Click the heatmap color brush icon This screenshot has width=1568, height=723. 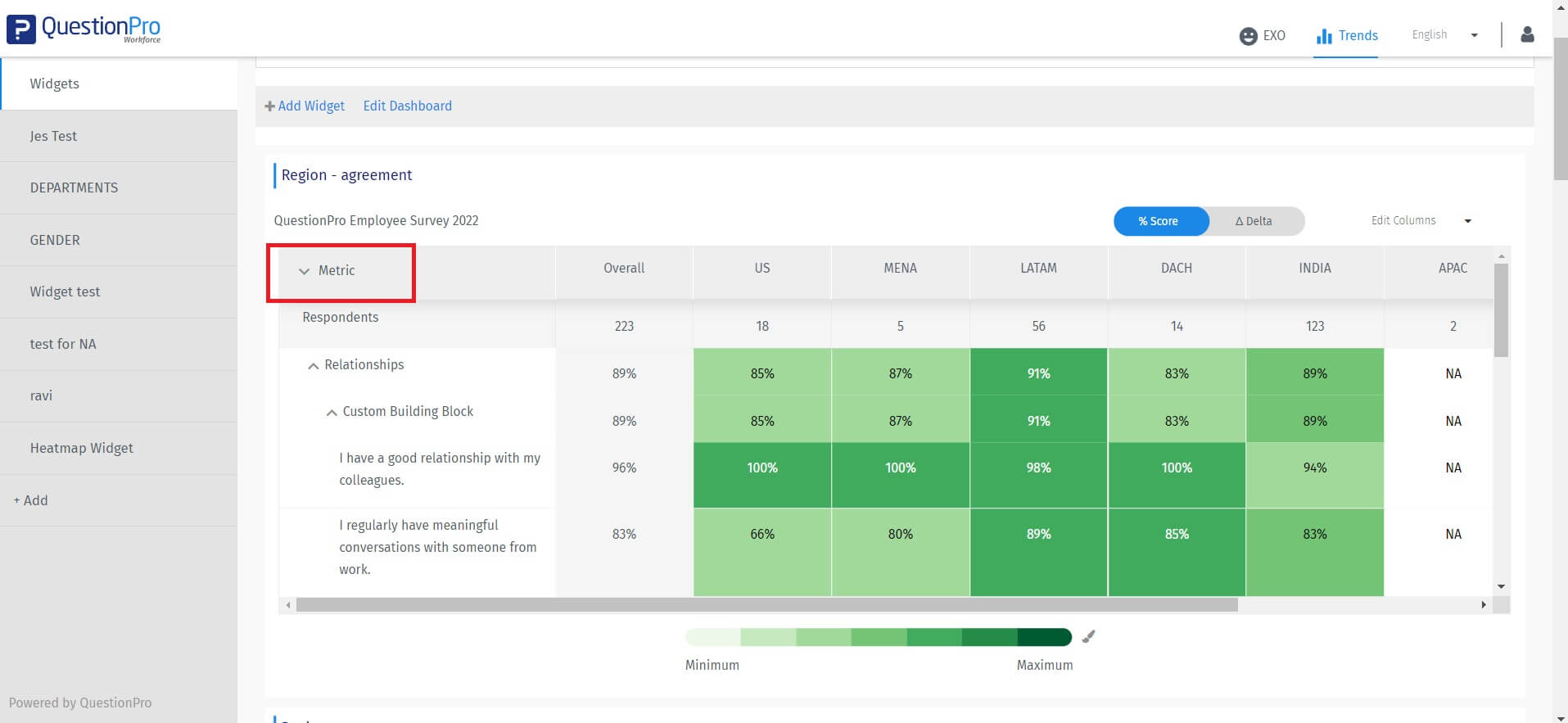tap(1088, 637)
